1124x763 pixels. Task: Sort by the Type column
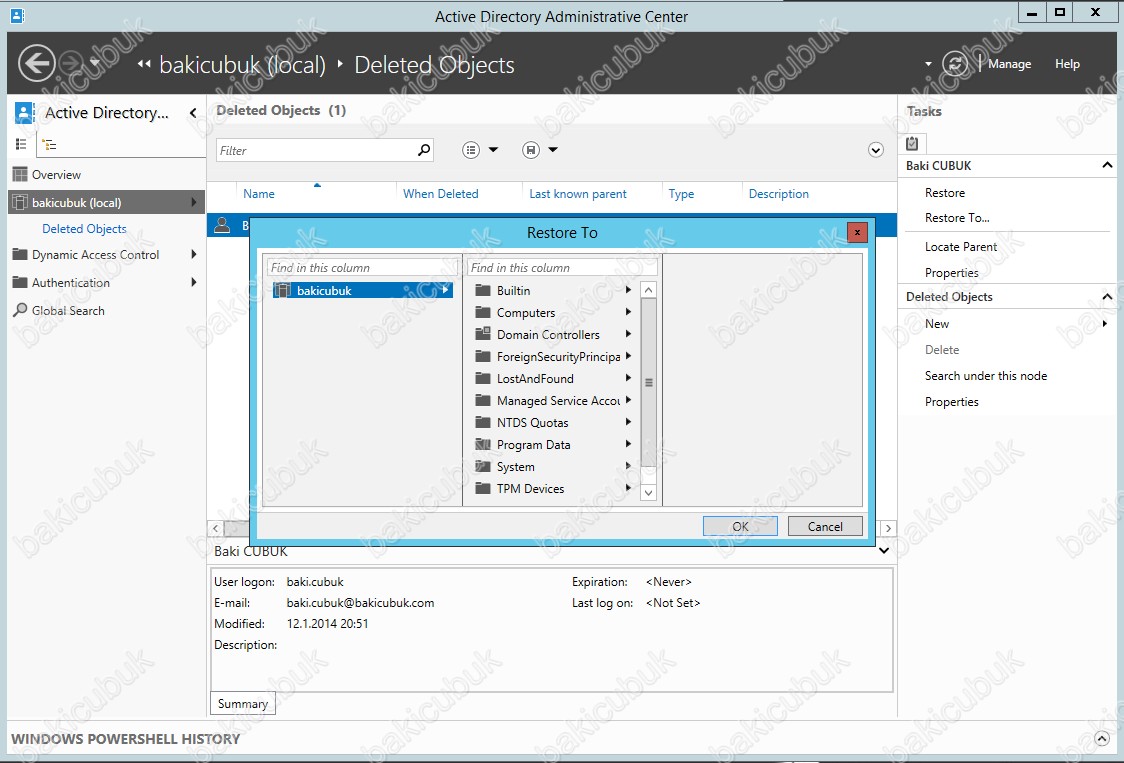[681, 194]
